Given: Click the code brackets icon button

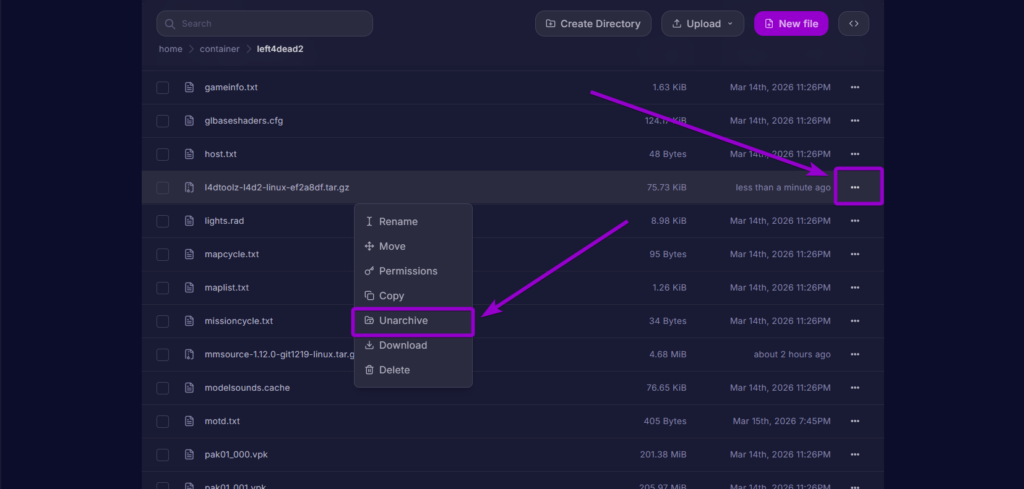Looking at the screenshot, I should pyautogui.click(x=854, y=24).
